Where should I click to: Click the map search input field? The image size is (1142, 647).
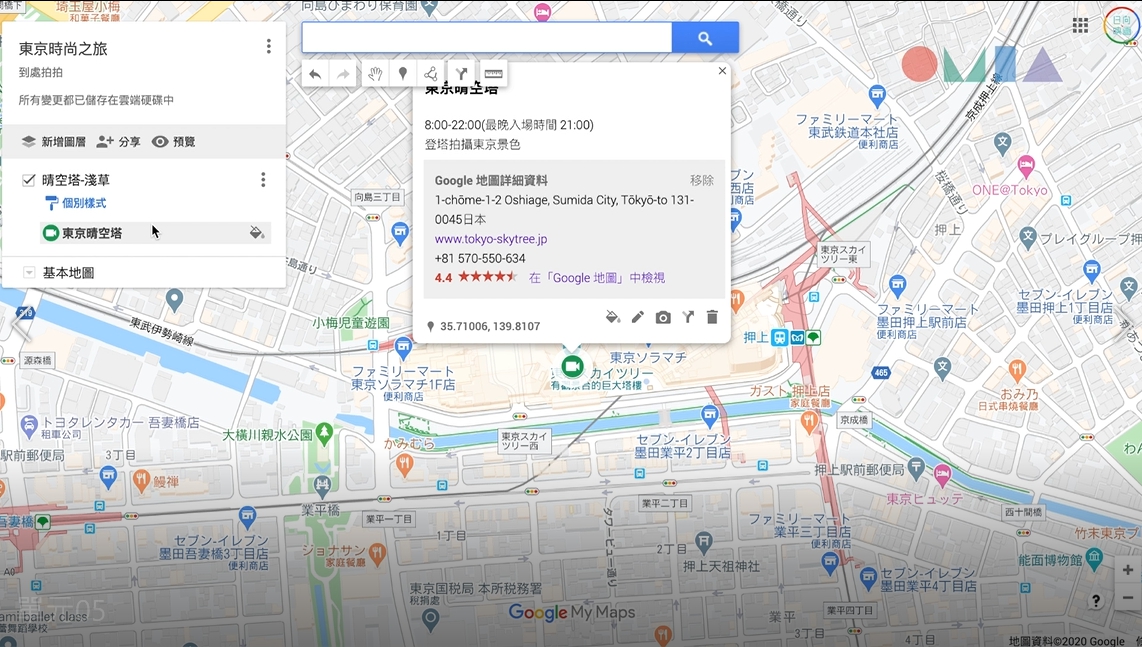487,38
